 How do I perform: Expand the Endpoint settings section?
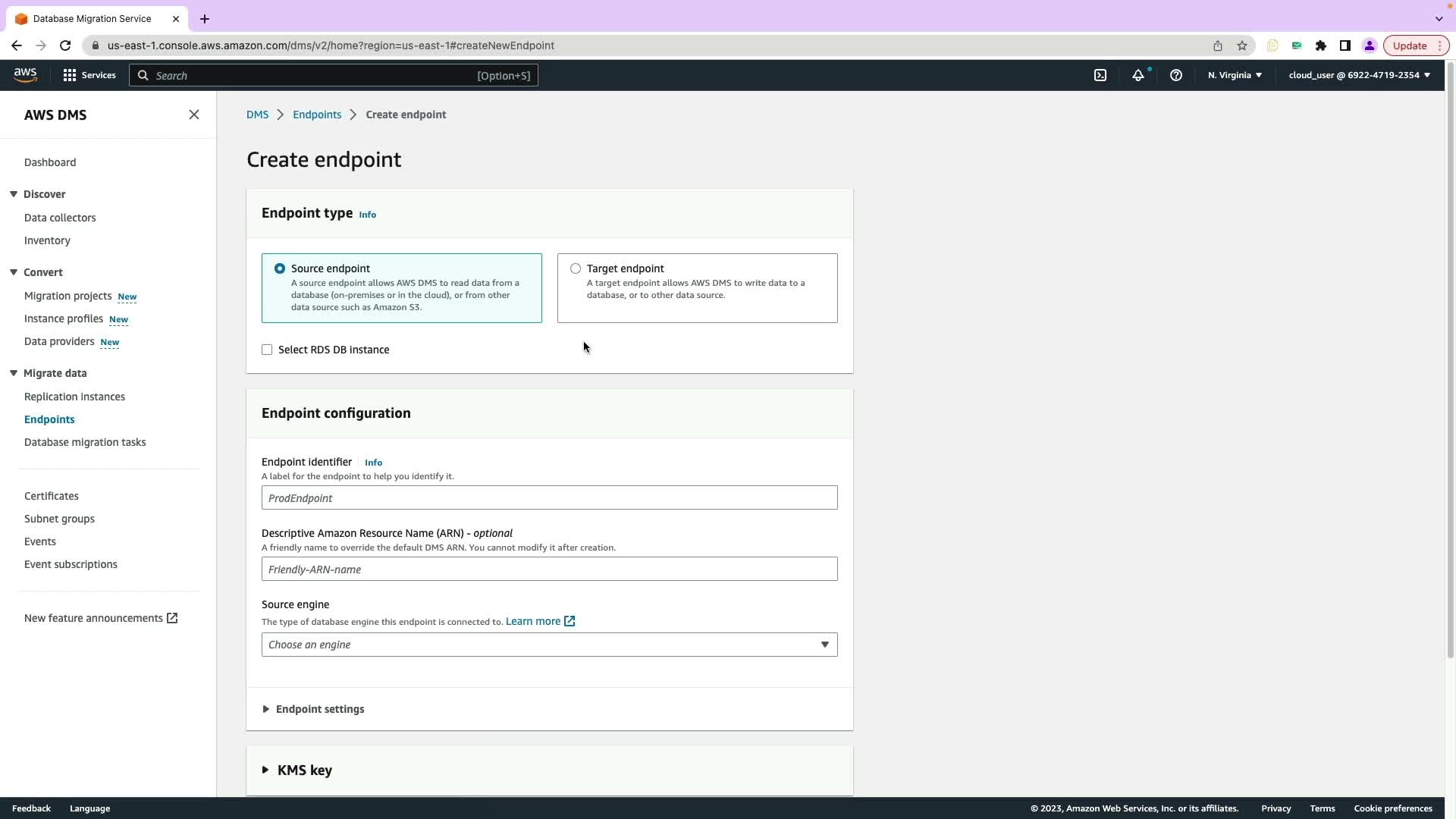tap(319, 709)
